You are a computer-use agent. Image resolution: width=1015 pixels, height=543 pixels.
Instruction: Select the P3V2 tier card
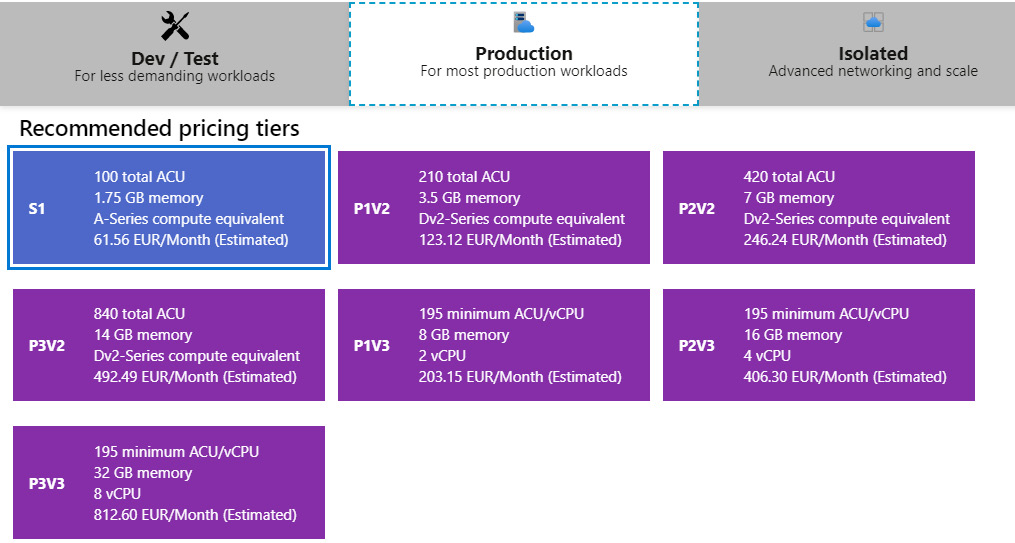pos(169,345)
